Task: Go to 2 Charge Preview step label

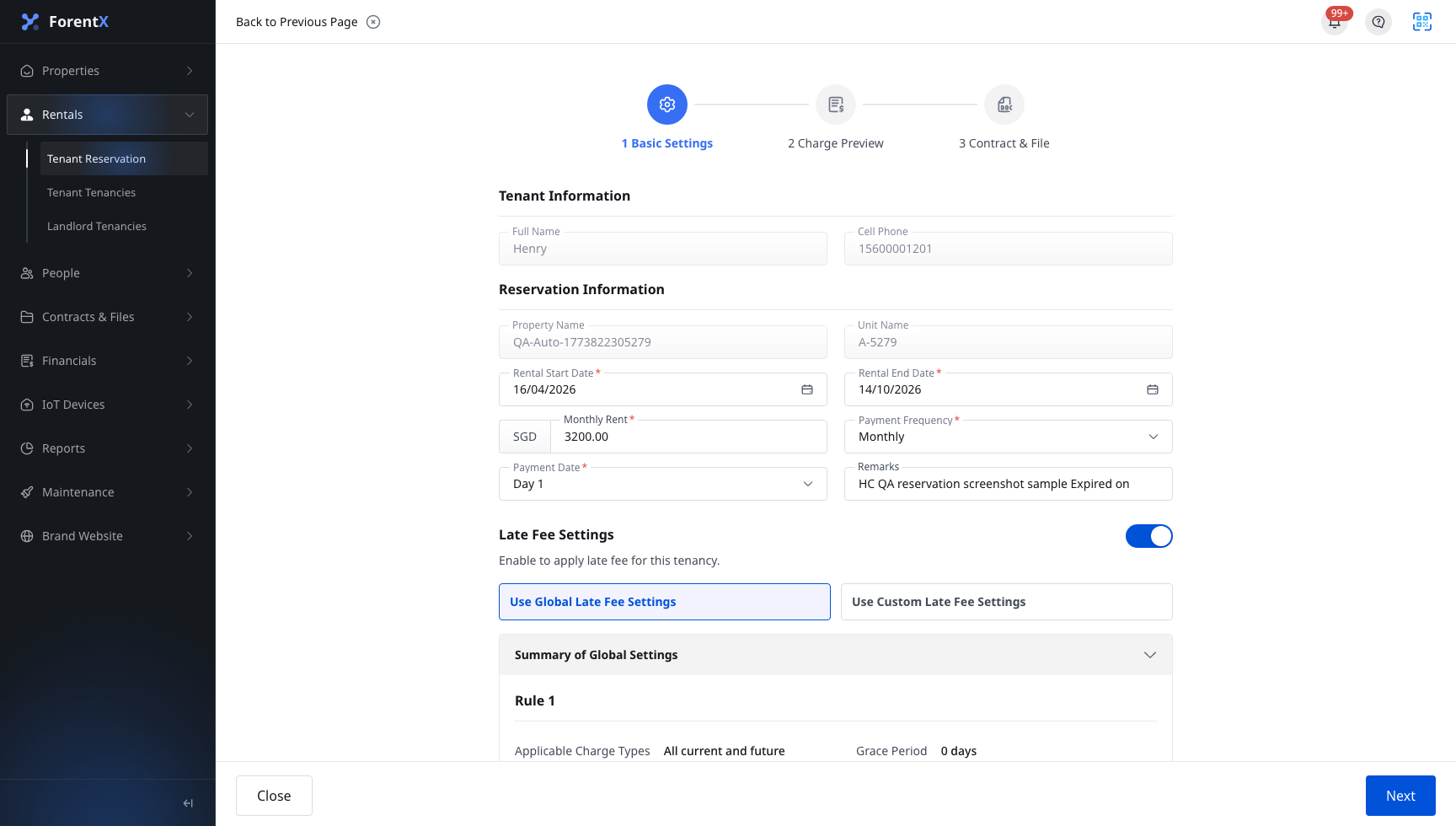Action: click(x=836, y=143)
